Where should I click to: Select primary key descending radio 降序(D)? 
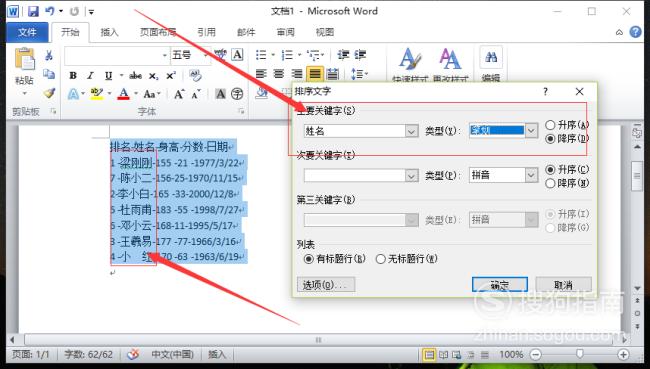click(x=551, y=139)
